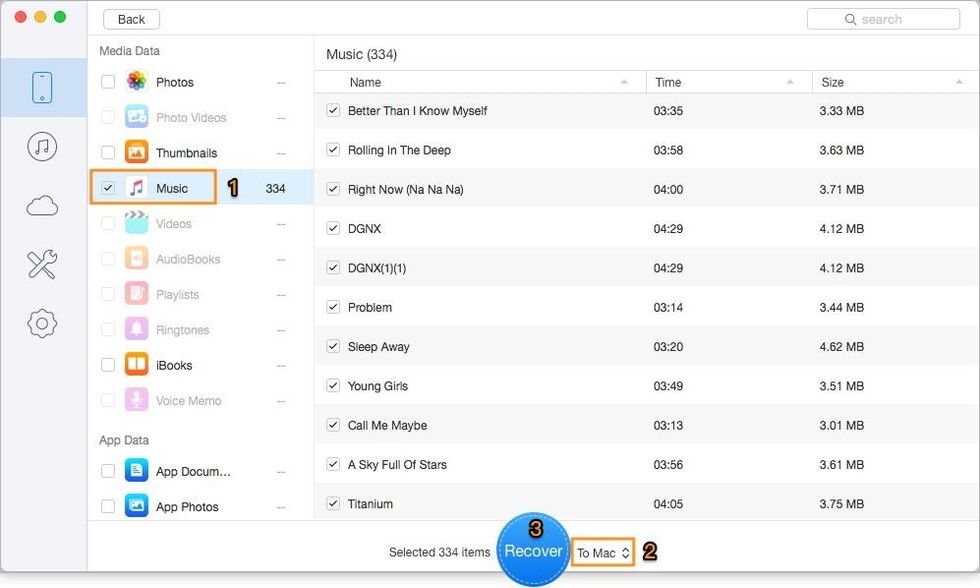Uncheck the song Sleep Away

click(332, 347)
